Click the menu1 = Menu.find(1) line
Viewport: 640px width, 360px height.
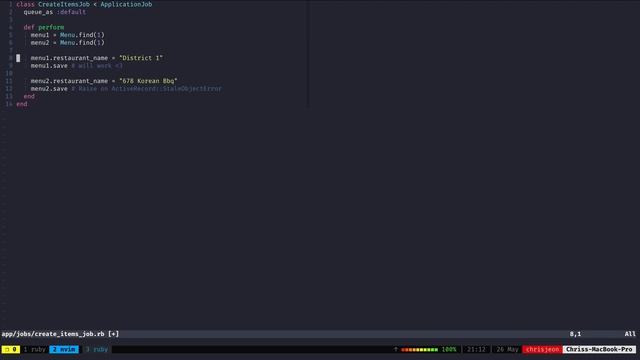[67, 35]
